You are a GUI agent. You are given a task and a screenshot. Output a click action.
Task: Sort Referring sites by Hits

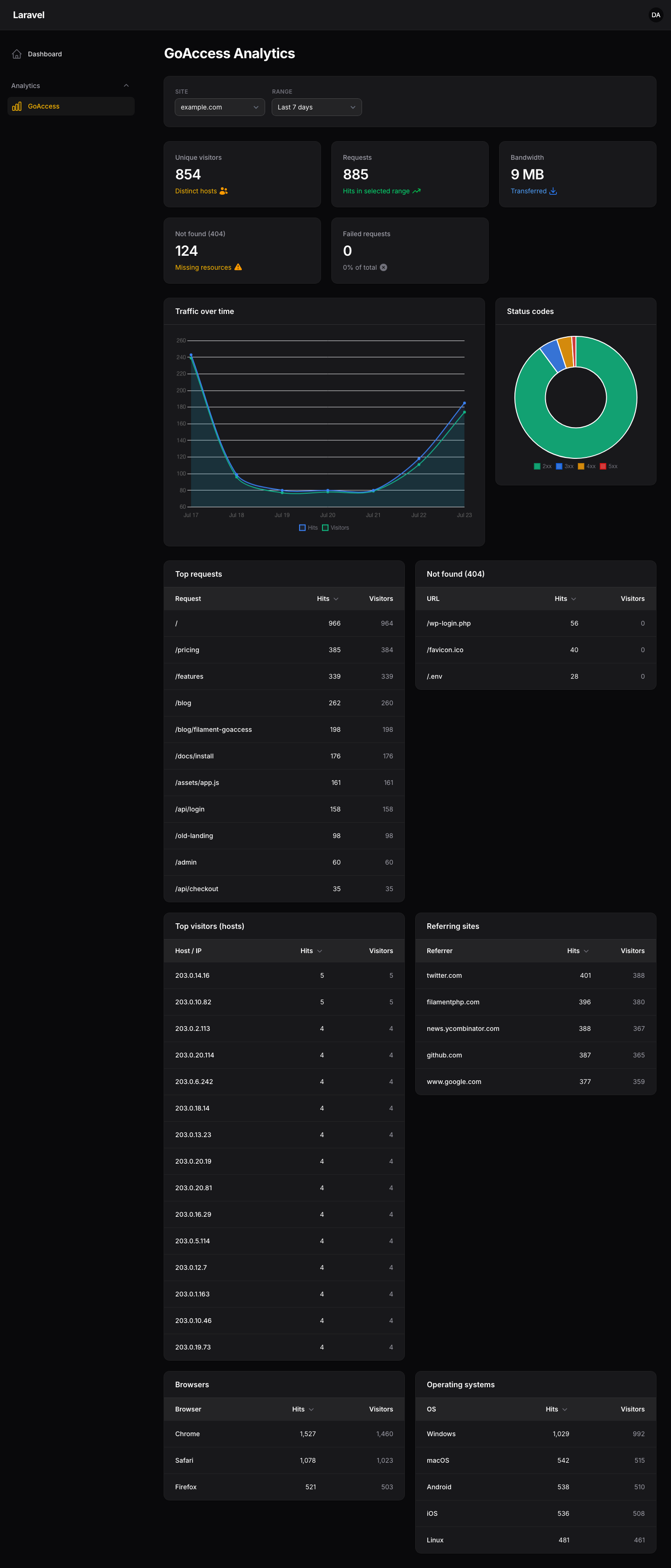coord(578,951)
